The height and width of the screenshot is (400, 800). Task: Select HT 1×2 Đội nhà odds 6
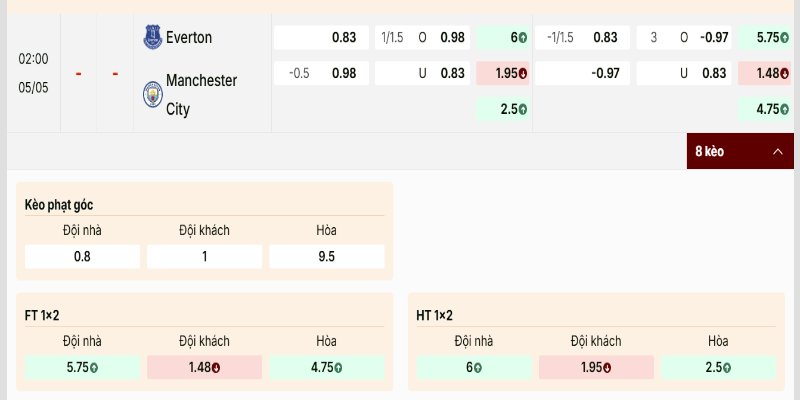[x=474, y=367]
